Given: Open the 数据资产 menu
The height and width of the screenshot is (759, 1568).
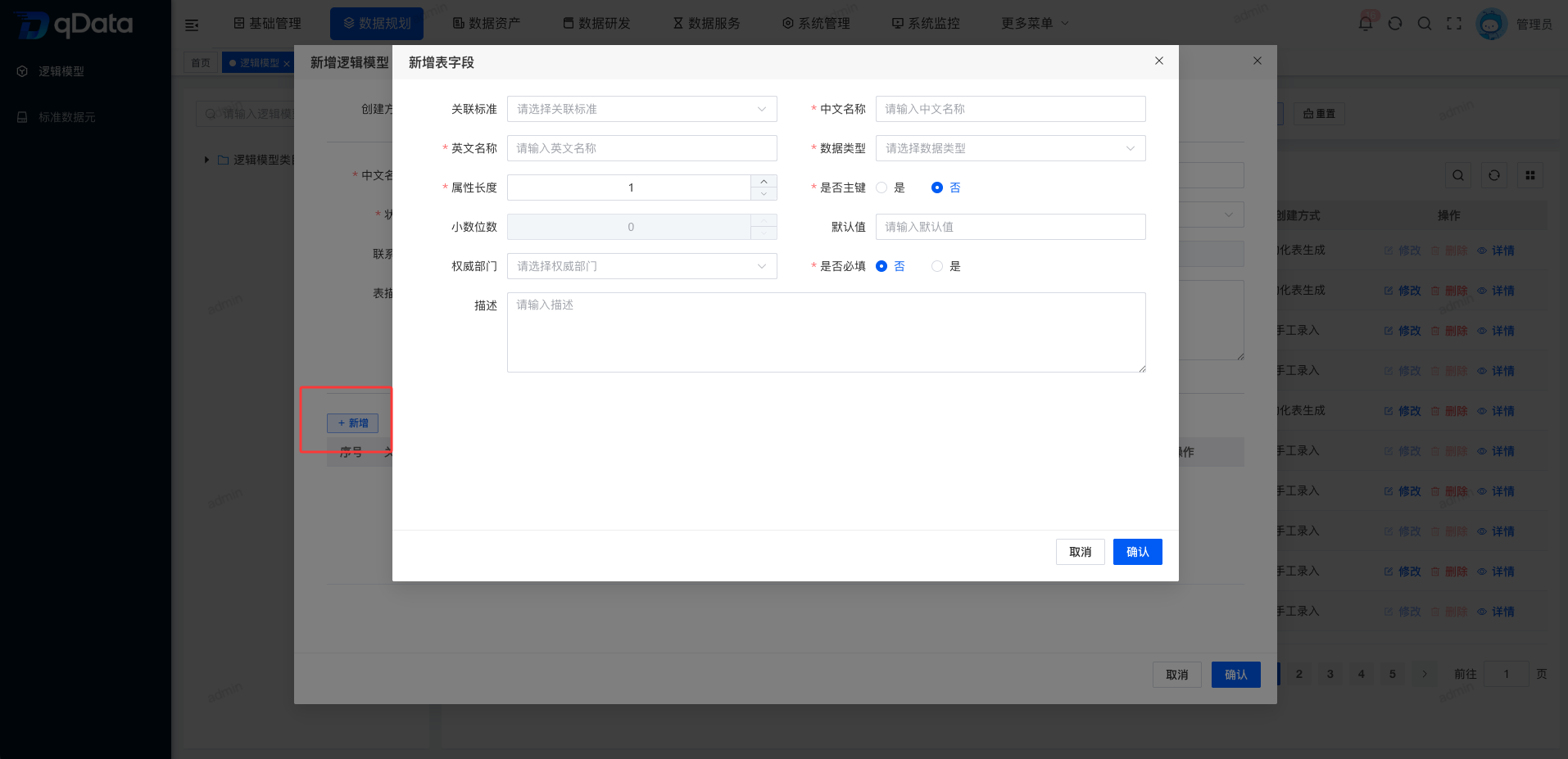Looking at the screenshot, I should [487, 23].
